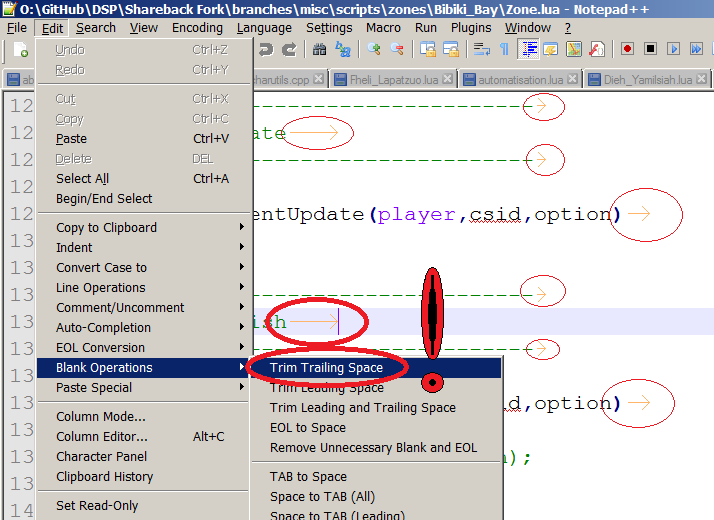The width and height of the screenshot is (714, 520).
Task: Open the Plugins menu
Action: coord(471,28)
